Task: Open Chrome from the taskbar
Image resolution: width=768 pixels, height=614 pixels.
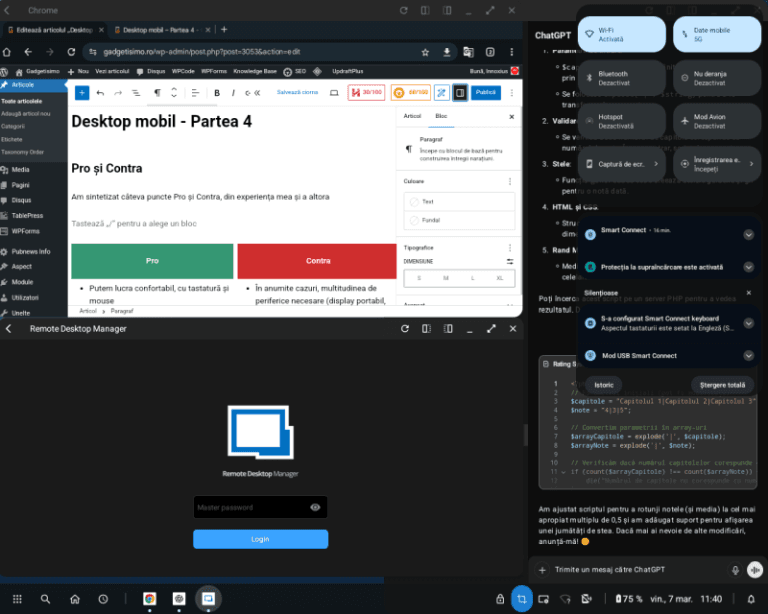Action: [x=149, y=599]
